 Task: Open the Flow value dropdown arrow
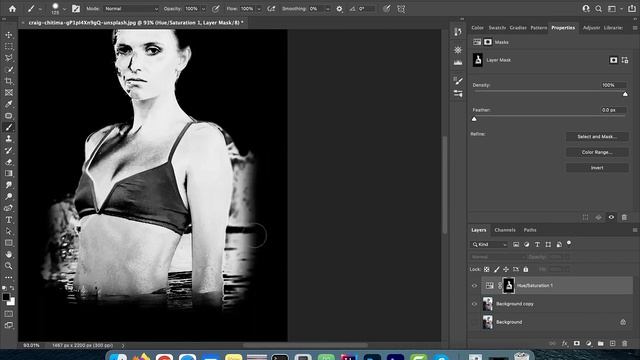tap(258, 9)
